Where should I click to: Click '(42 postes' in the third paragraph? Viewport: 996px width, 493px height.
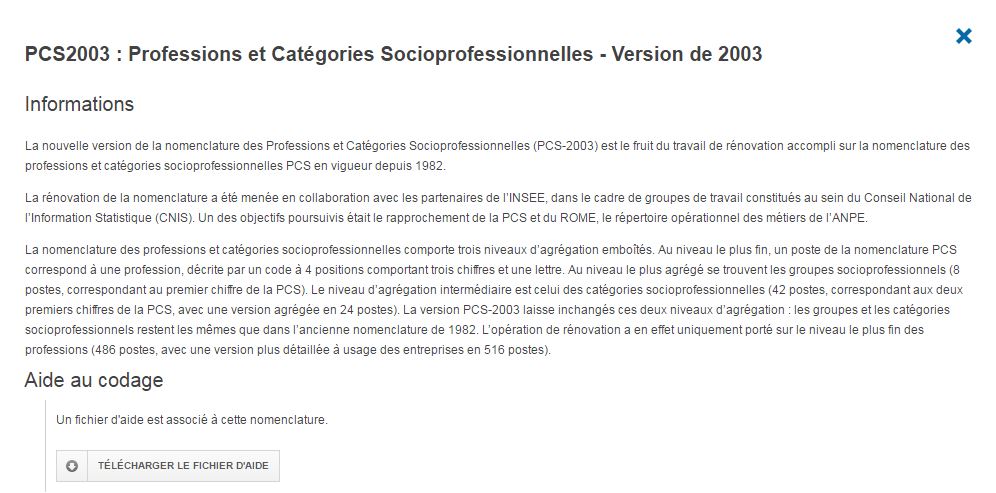point(793,290)
